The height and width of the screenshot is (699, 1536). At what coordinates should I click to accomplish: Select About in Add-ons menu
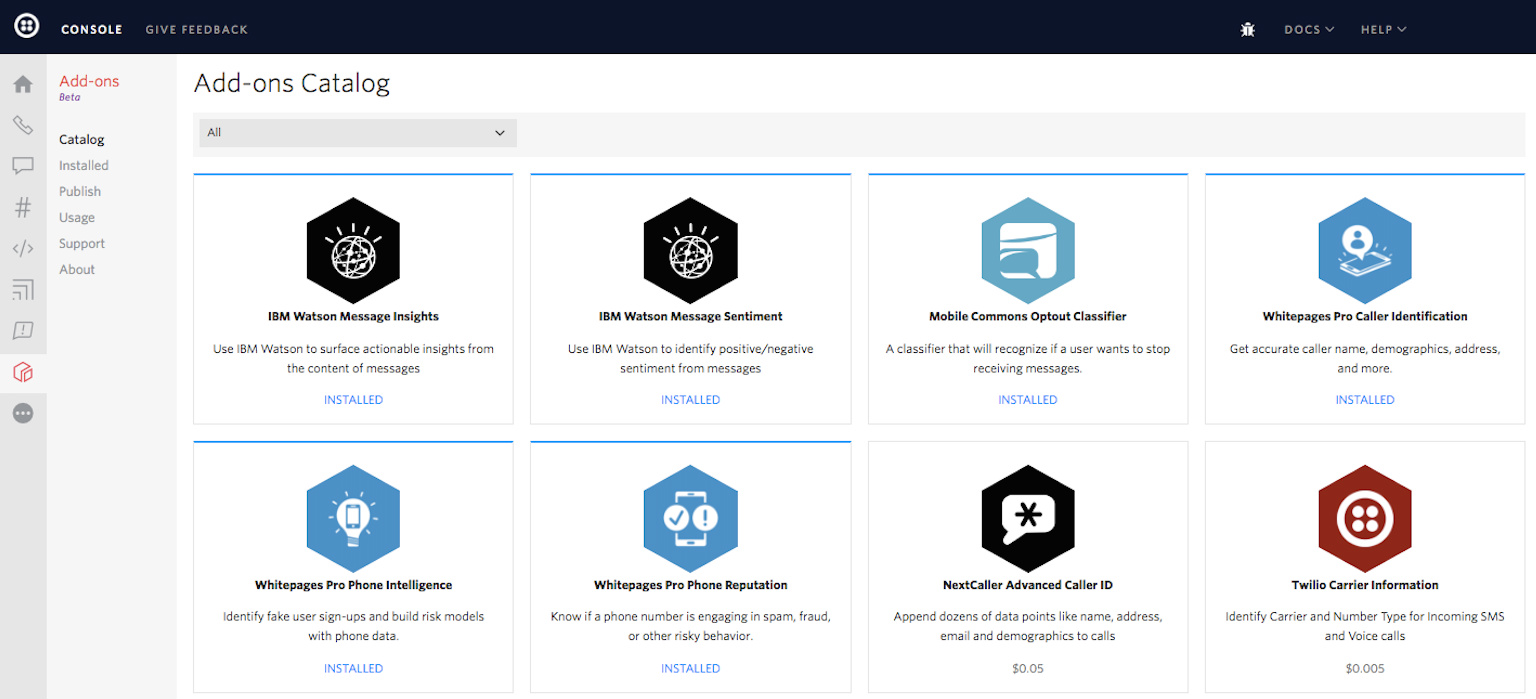(x=77, y=270)
